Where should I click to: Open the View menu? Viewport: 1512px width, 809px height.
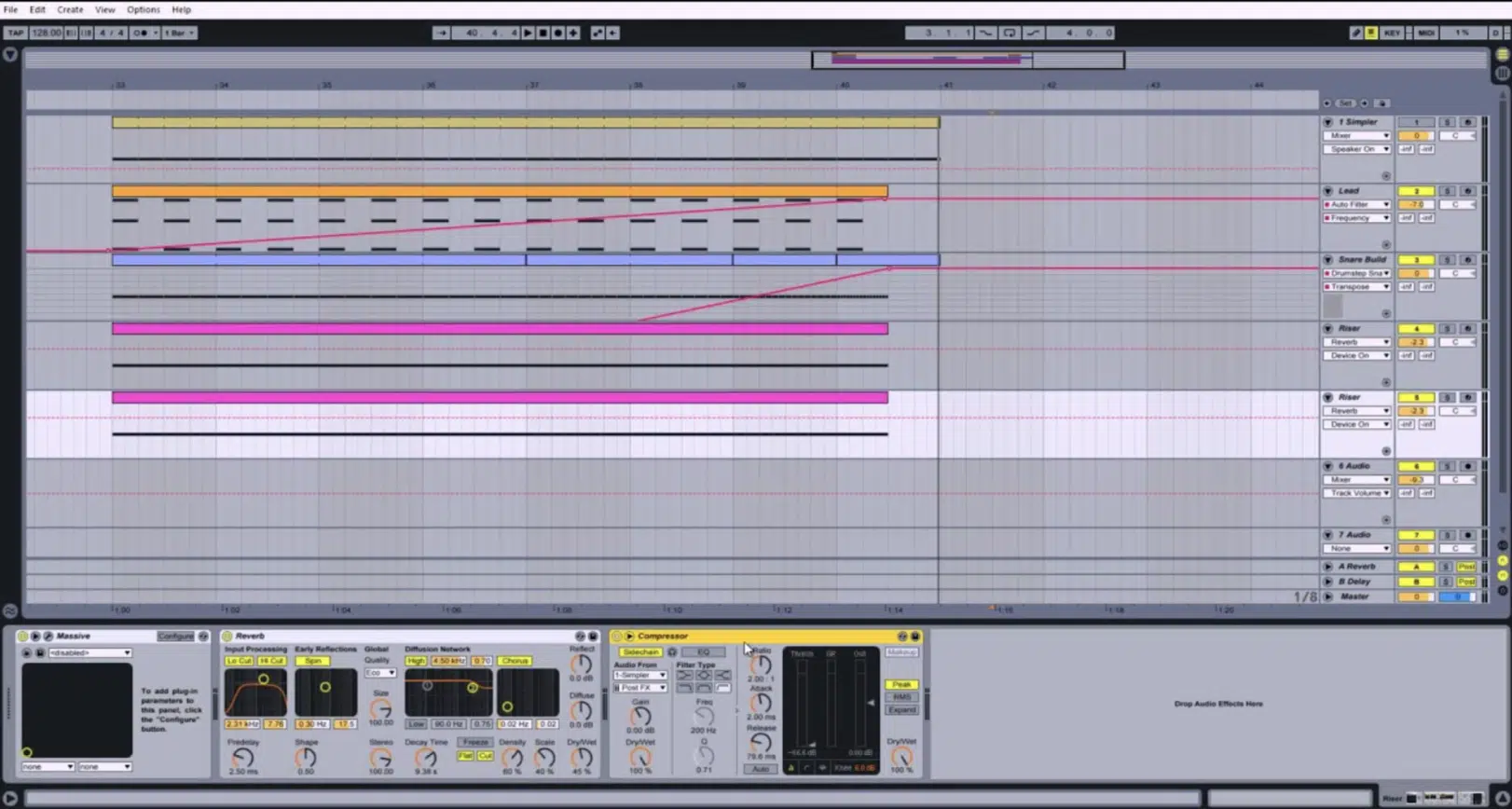pos(105,9)
